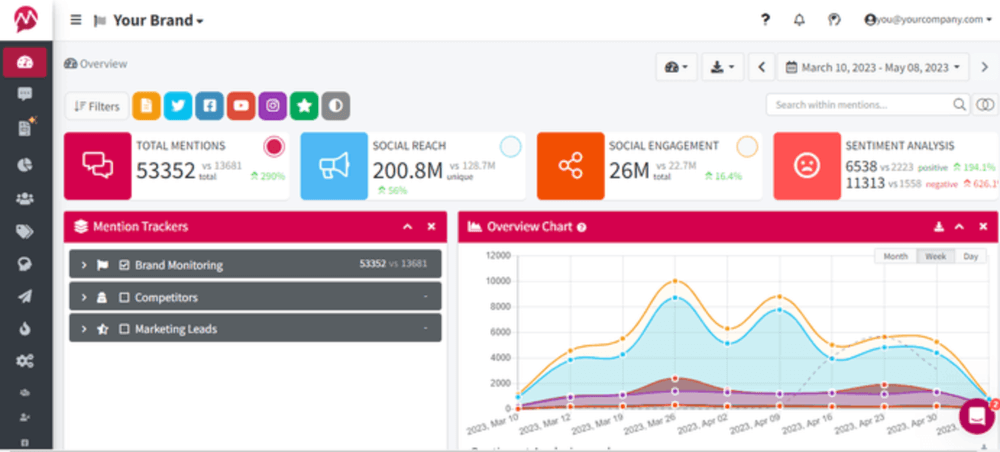This screenshot has height=452, width=1000.
Task: Expand the Brand Monitoring tracker row
Action: [x=83, y=266]
